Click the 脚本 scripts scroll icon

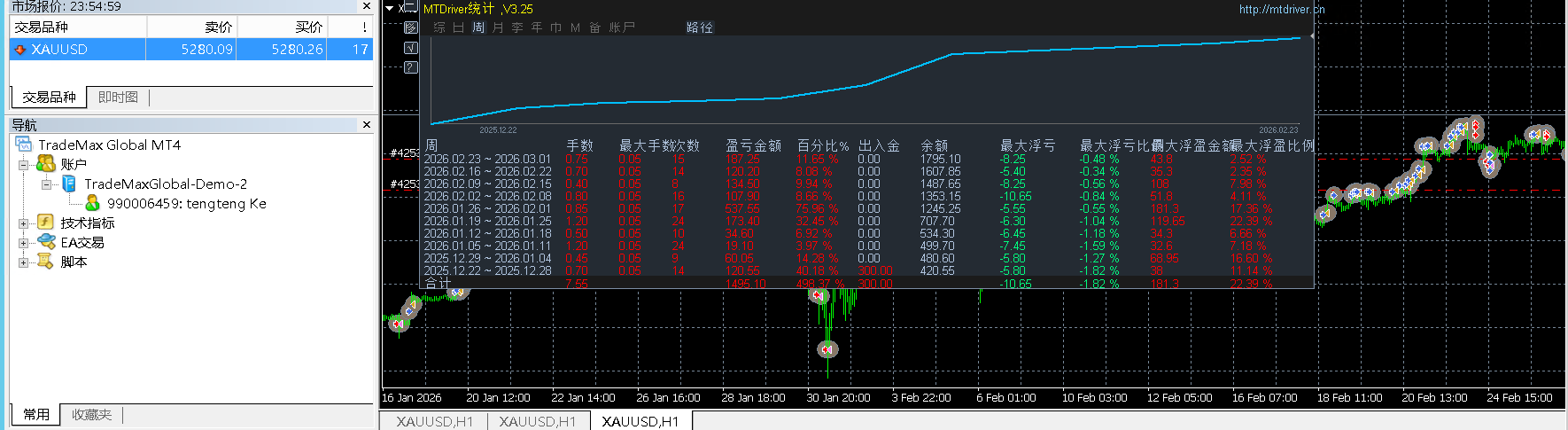point(45,262)
